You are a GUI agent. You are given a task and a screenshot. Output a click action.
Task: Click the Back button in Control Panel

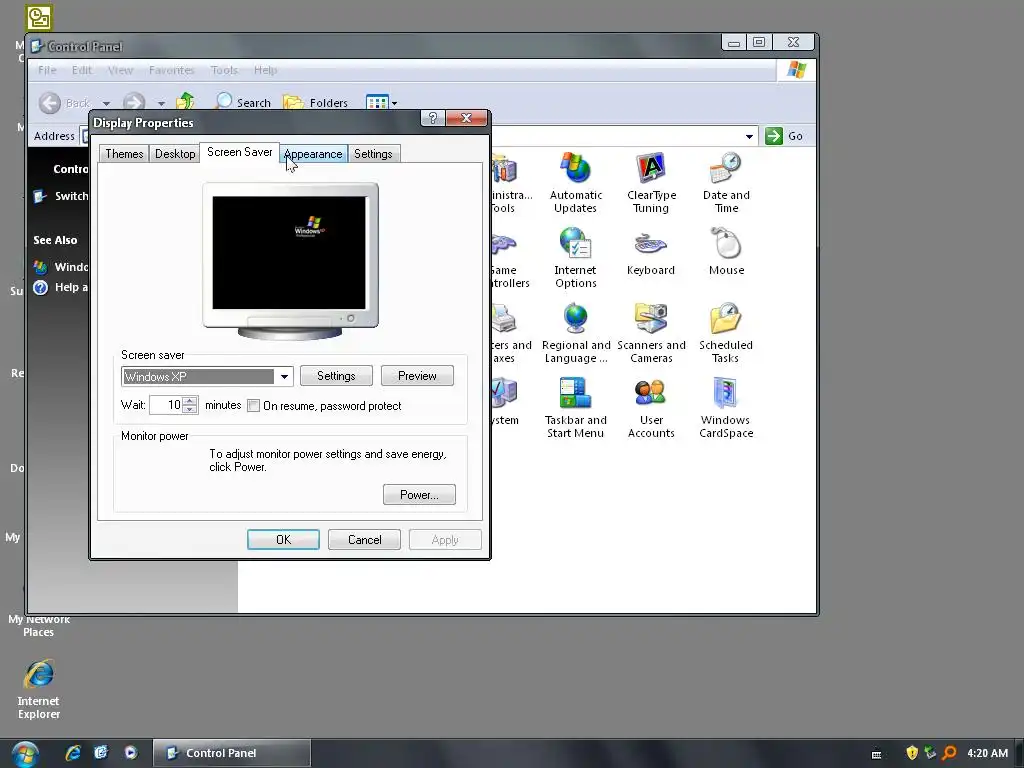coord(65,103)
